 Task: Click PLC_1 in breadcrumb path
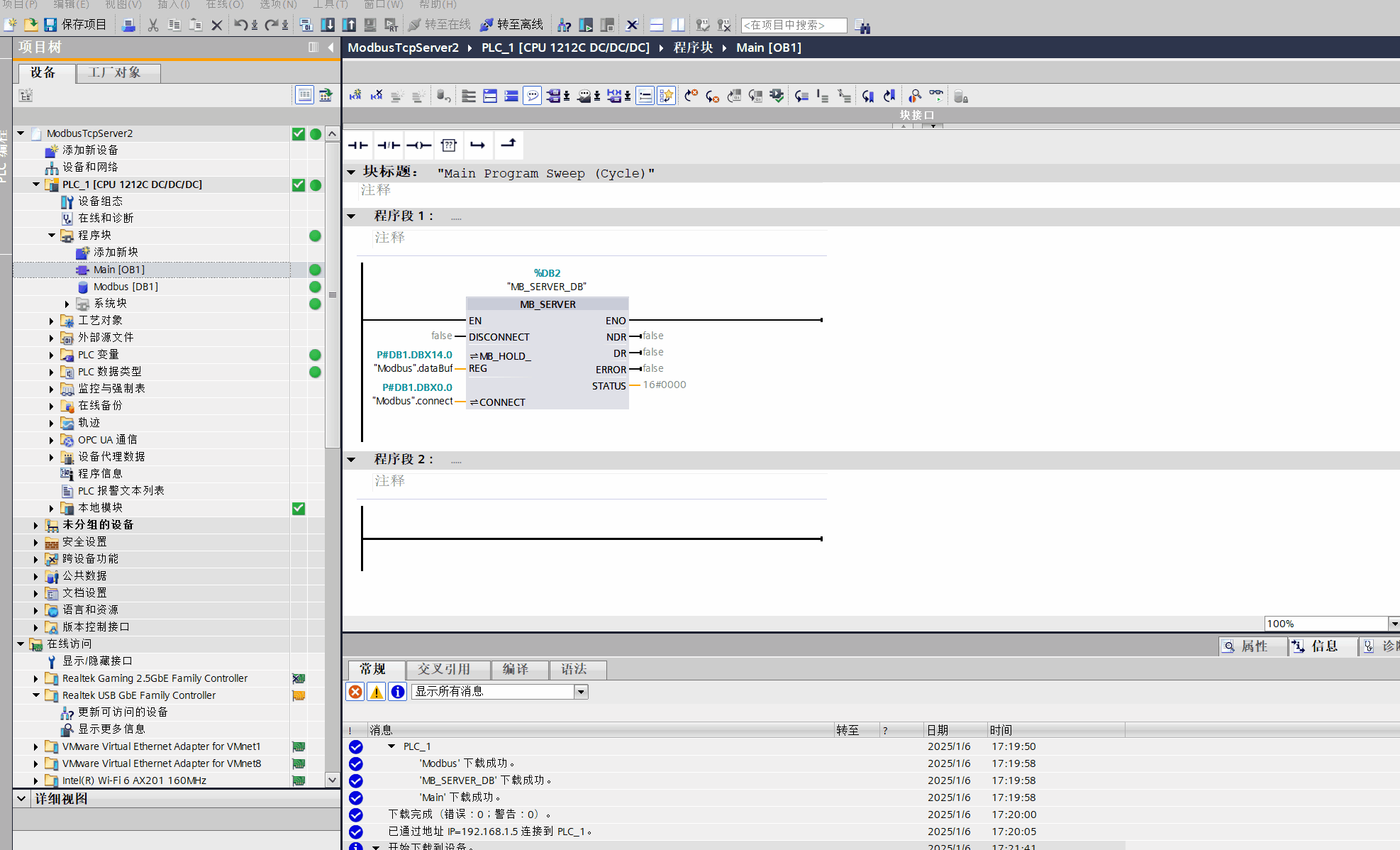pos(565,48)
